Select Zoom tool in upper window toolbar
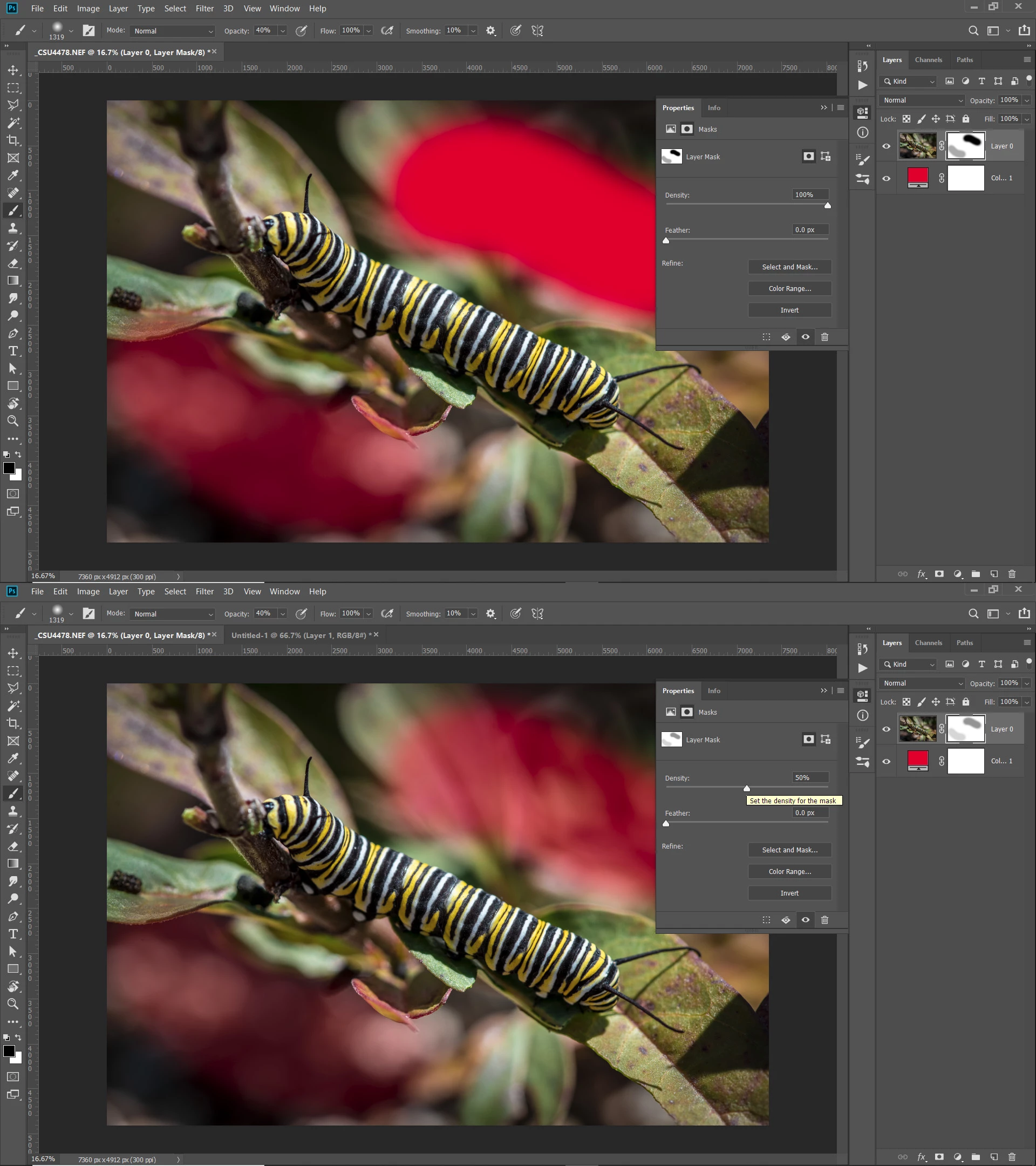Image resolution: width=1036 pixels, height=1166 pixels. pyautogui.click(x=13, y=421)
